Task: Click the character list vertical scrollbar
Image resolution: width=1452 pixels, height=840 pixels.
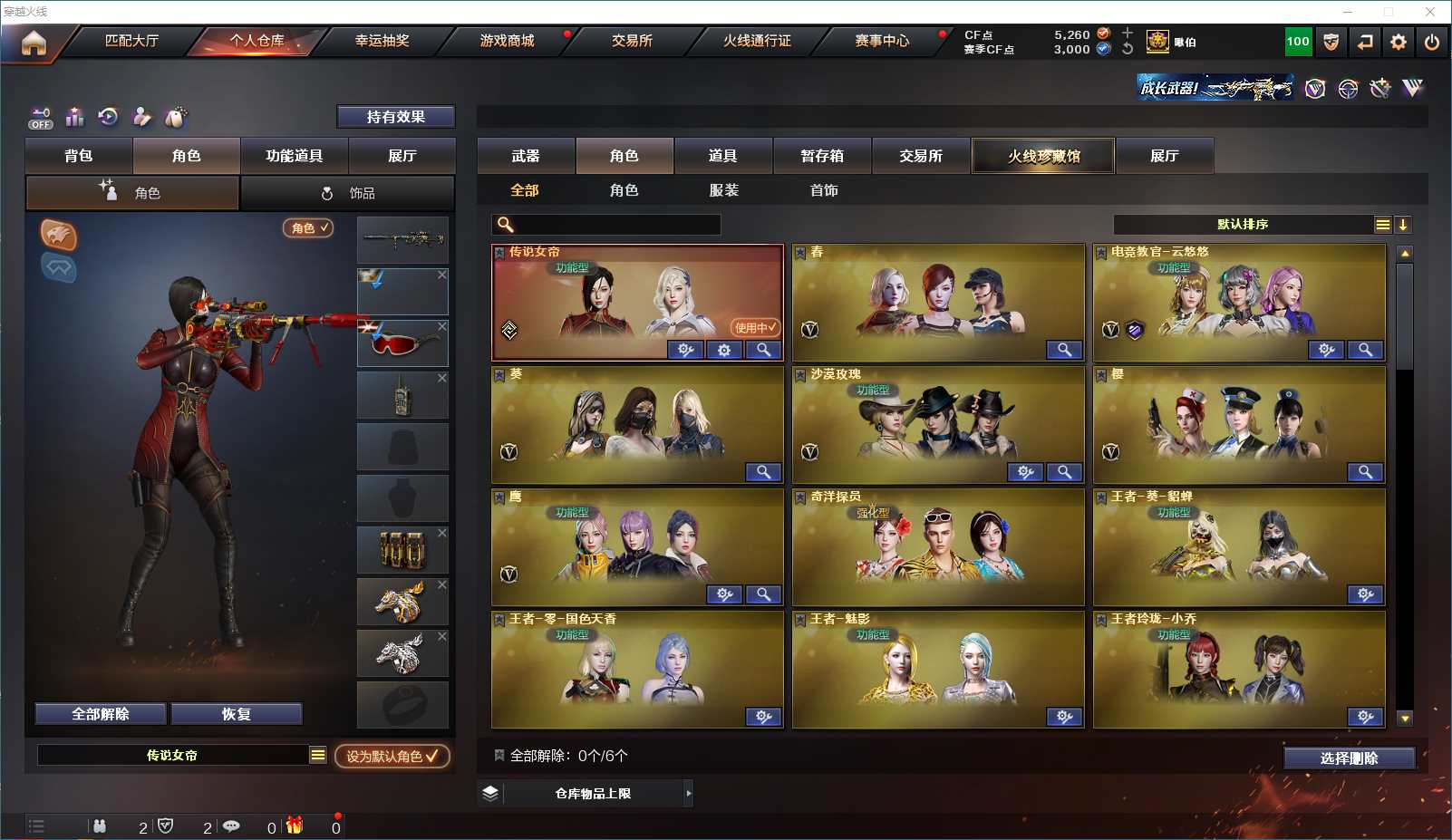Action: coord(1405,485)
